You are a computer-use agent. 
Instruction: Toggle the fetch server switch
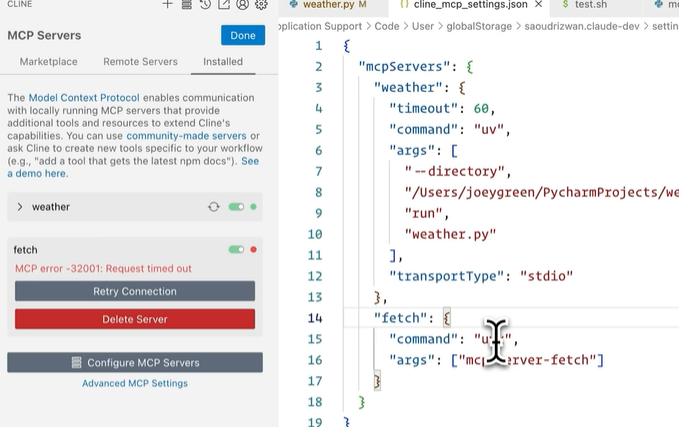[x=236, y=249]
